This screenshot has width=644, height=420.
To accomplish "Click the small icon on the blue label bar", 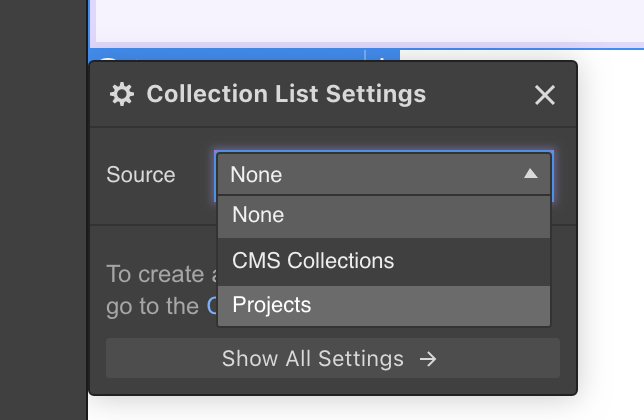I will [x=381, y=57].
